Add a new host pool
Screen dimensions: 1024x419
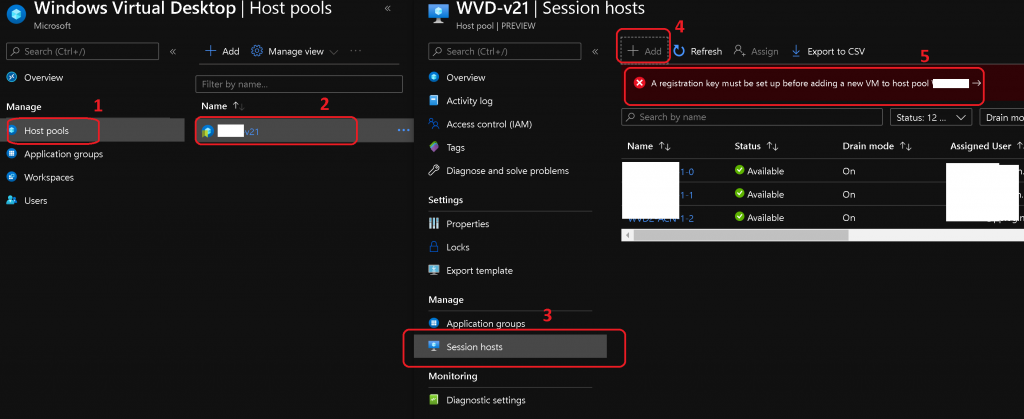tap(222, 52)
